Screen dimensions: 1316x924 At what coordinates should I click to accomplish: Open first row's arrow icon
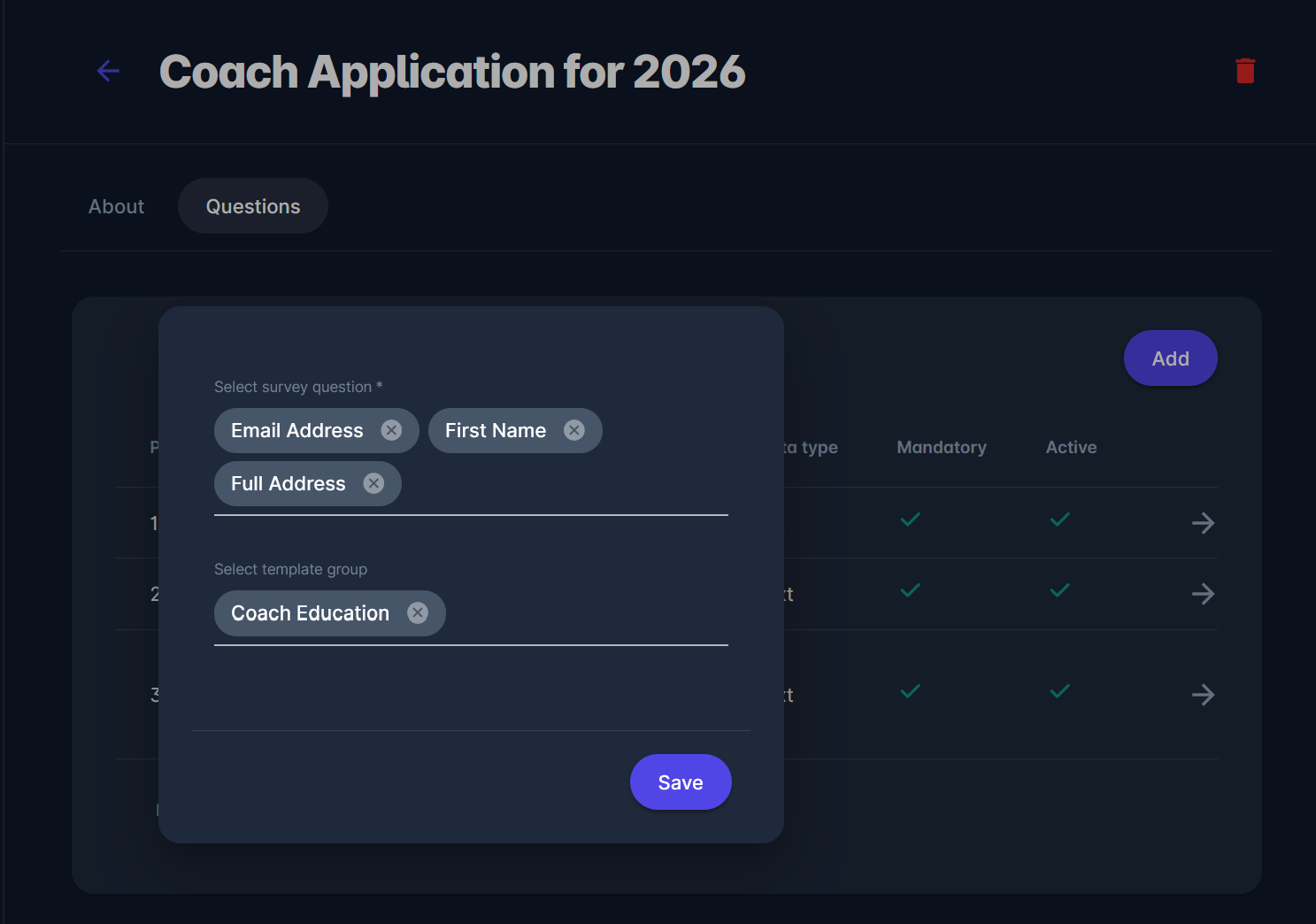pos(1203,523)
